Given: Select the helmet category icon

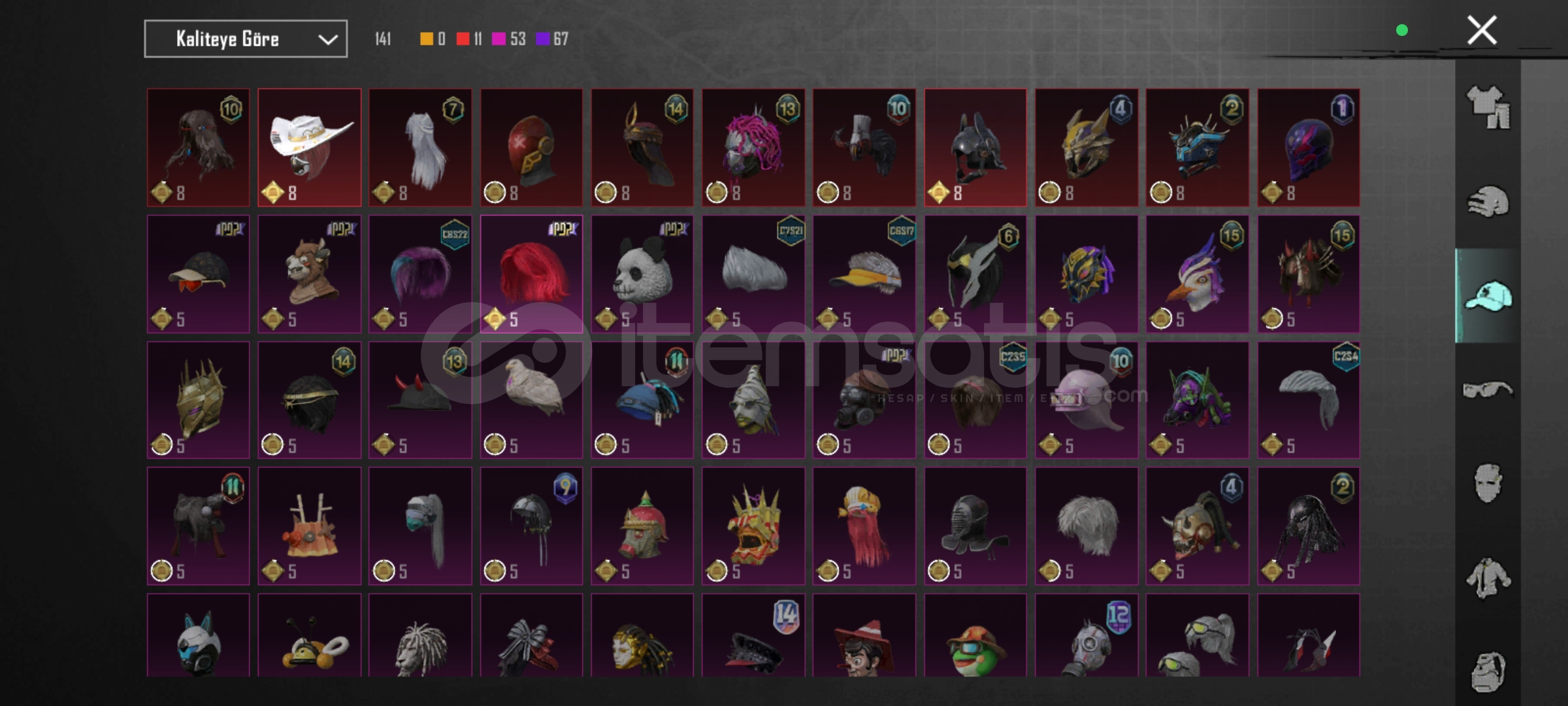Looking at the screenshot, I should point(1488,201).
